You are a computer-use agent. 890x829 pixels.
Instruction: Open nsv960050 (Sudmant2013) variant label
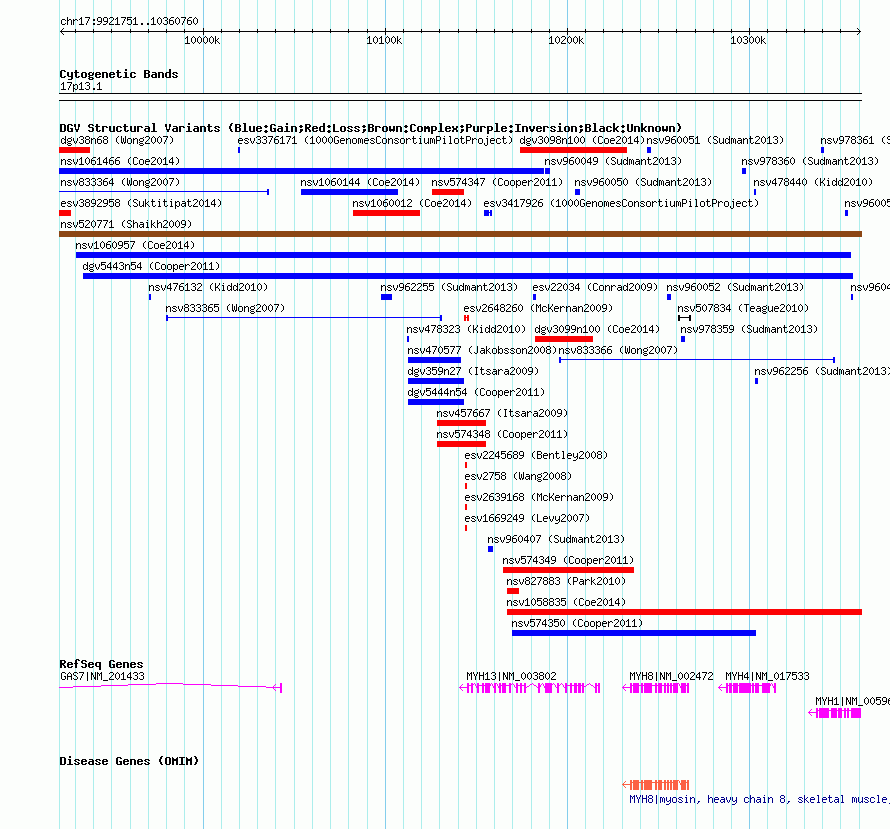click(643, 182)
